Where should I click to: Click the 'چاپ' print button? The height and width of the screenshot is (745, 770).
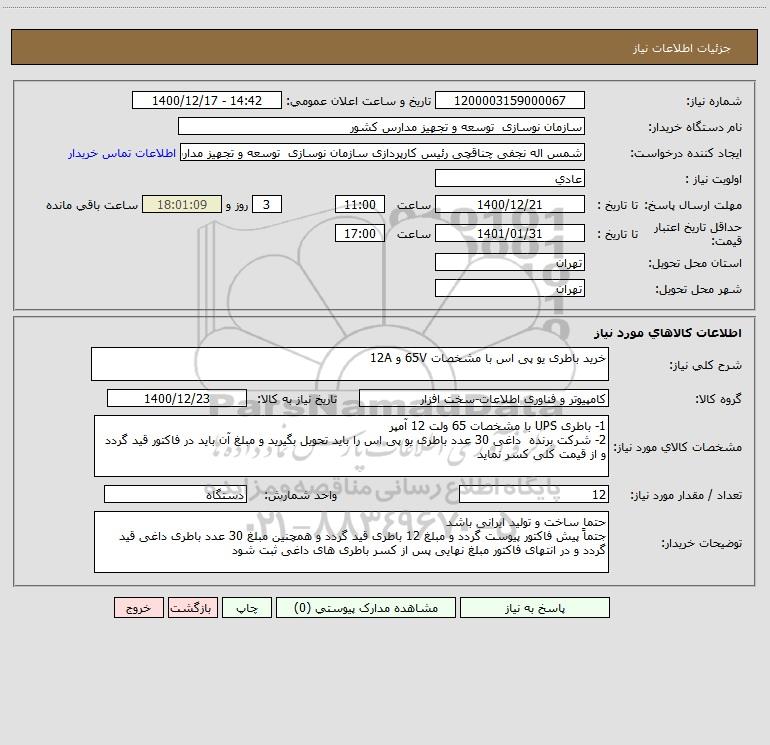(247, 608)
